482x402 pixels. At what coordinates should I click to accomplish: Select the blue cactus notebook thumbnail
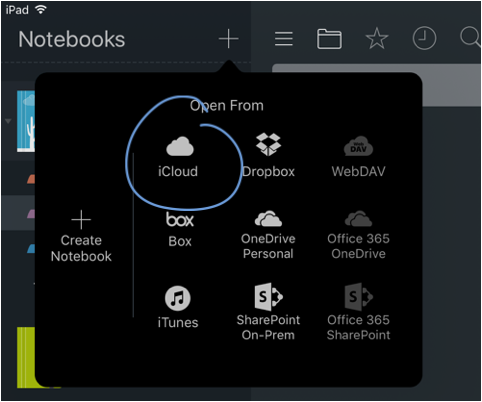click(26, 121)
